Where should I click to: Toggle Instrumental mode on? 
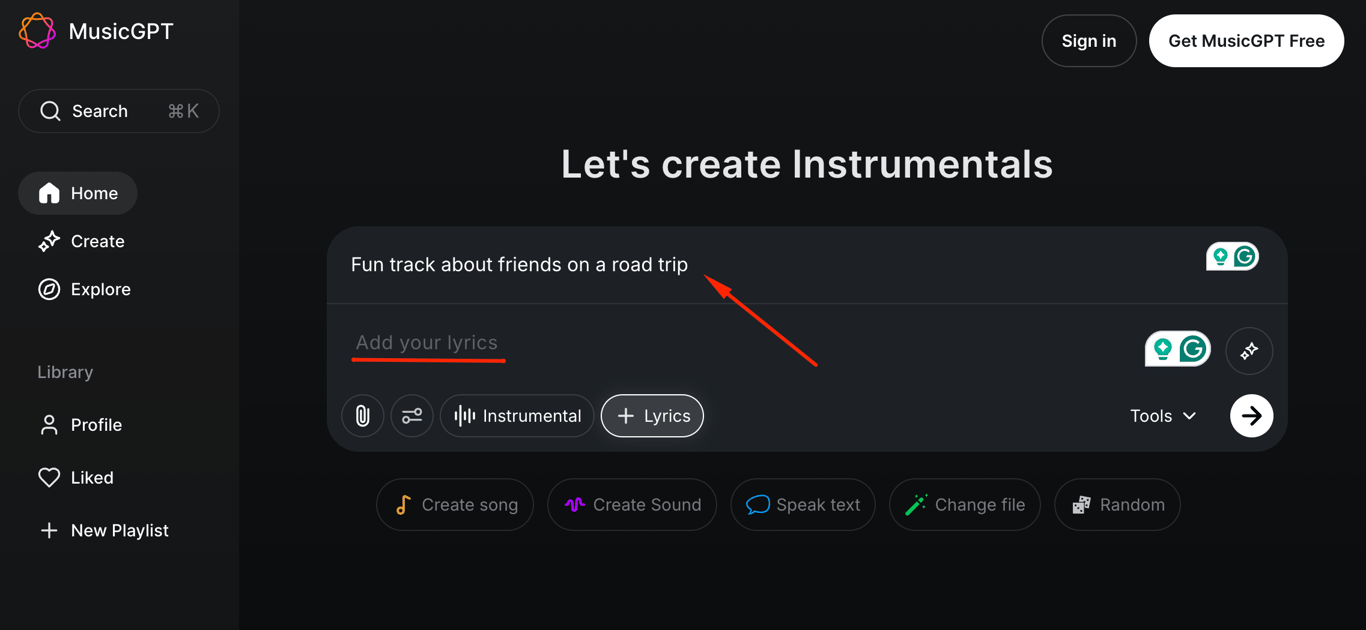pos(517,415)
